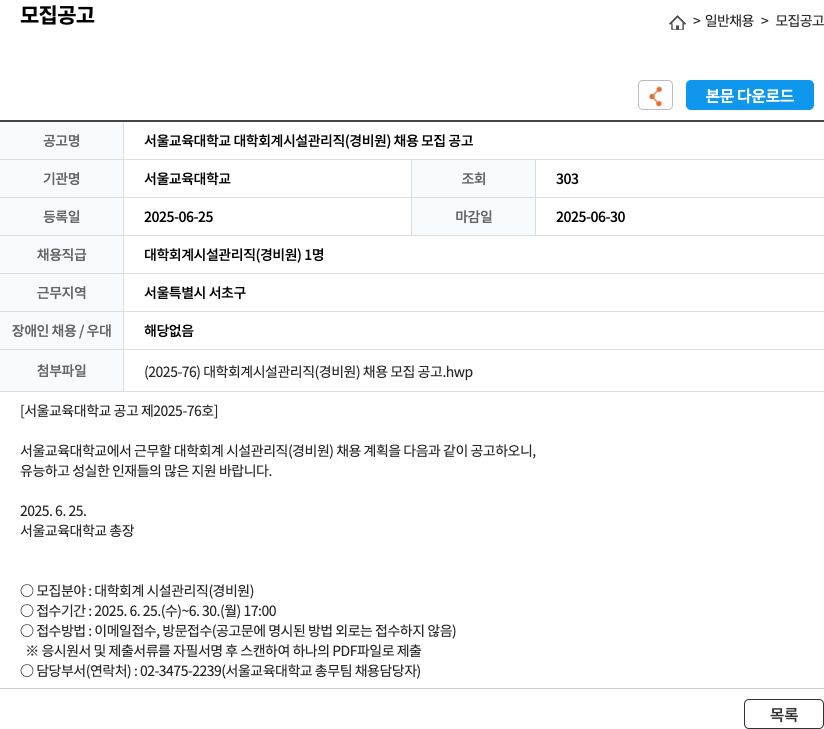Click the home icon in breadcrumb
Image resolution: width=824 pixels, height=729 pixels.
(x=677, y=22)
